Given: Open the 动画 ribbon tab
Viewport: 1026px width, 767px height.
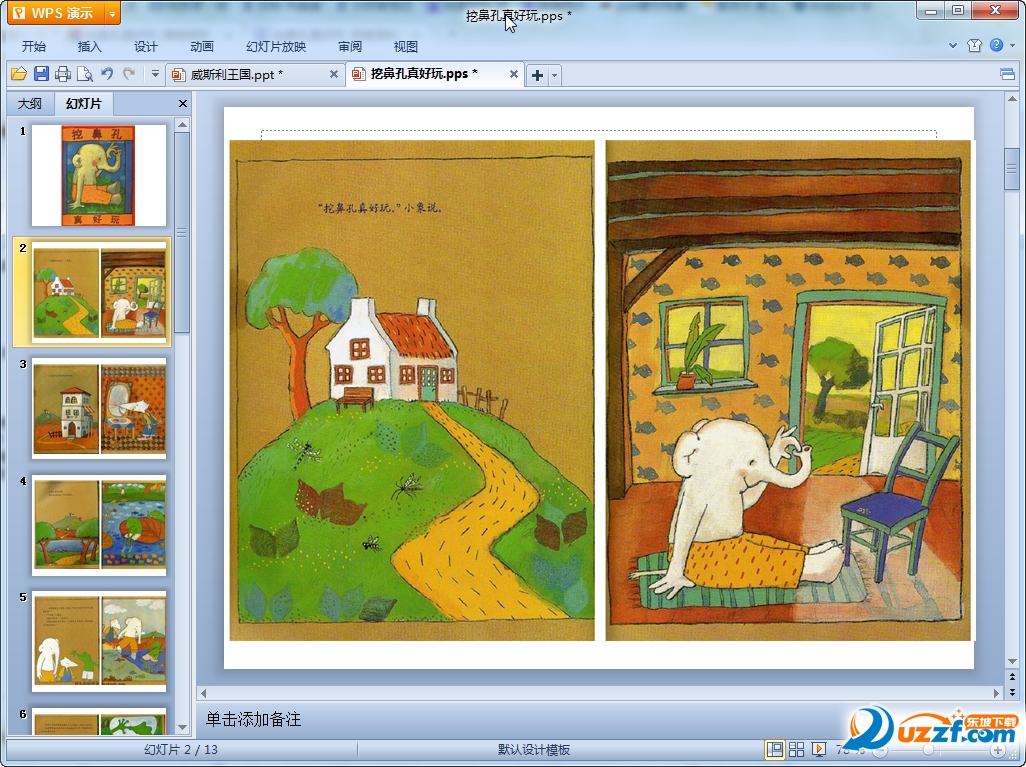Looking at the screenshot, I should coord(202,46).
